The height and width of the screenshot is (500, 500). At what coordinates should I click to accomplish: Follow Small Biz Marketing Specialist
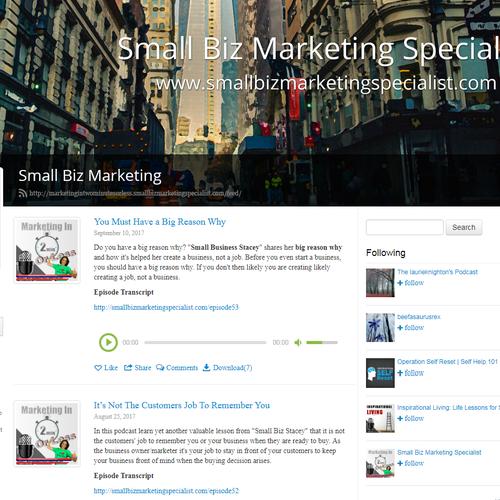(x=411, y=463)
